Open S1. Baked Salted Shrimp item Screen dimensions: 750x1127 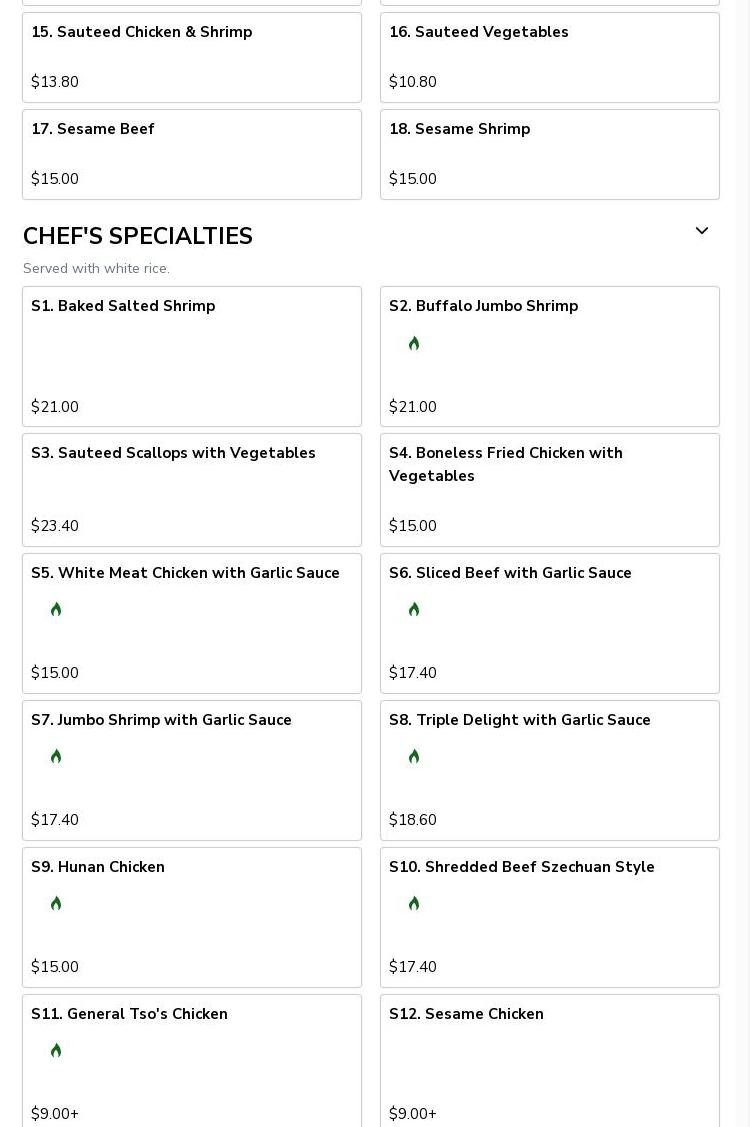[192, 356]
